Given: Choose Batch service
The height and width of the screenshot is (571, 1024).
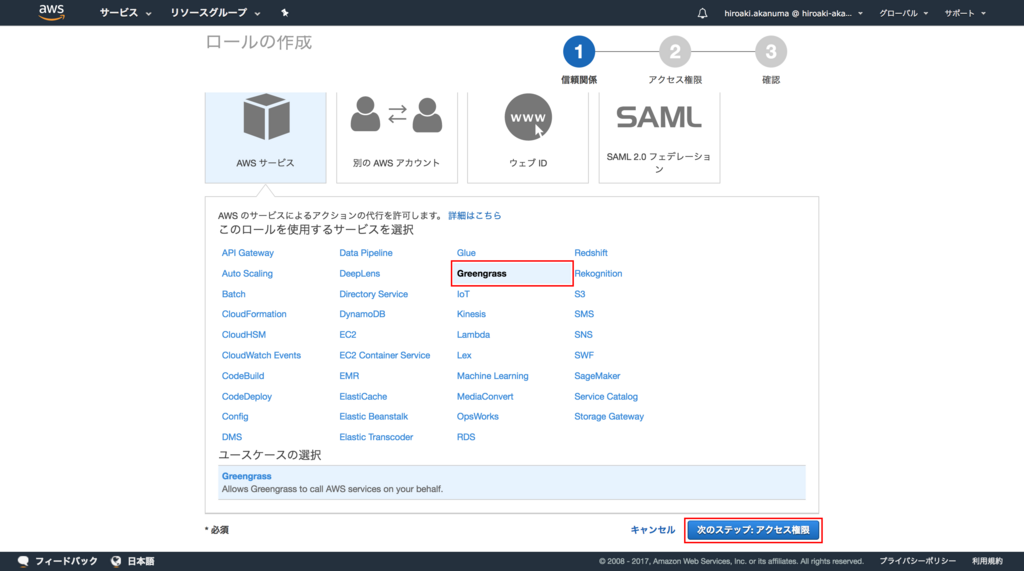Looking at the screenshot, I should pyautogui.click(x=233, y=294).
